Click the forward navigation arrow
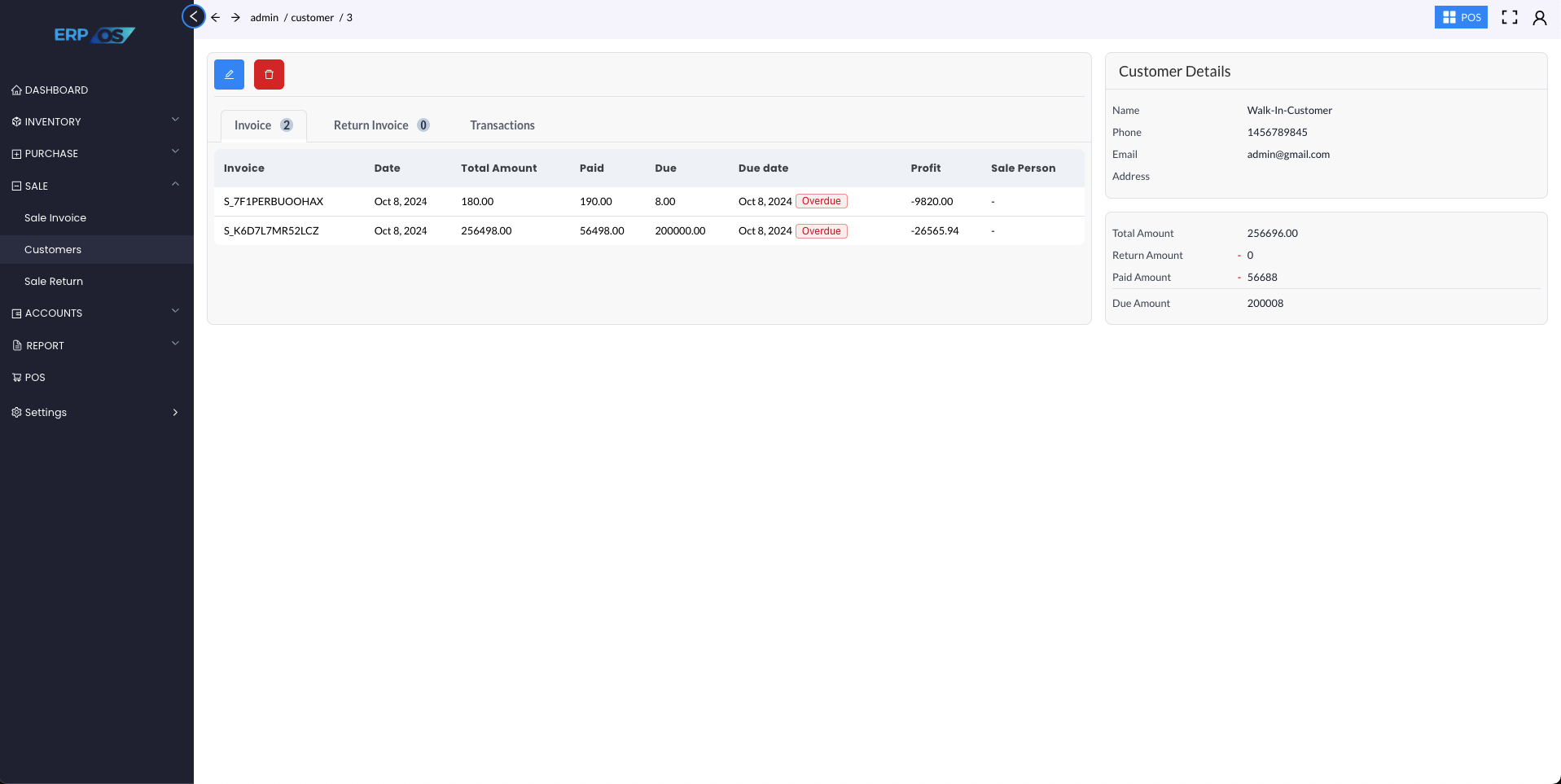Viewport: 1561px width, 784px height. pos(235,17)
